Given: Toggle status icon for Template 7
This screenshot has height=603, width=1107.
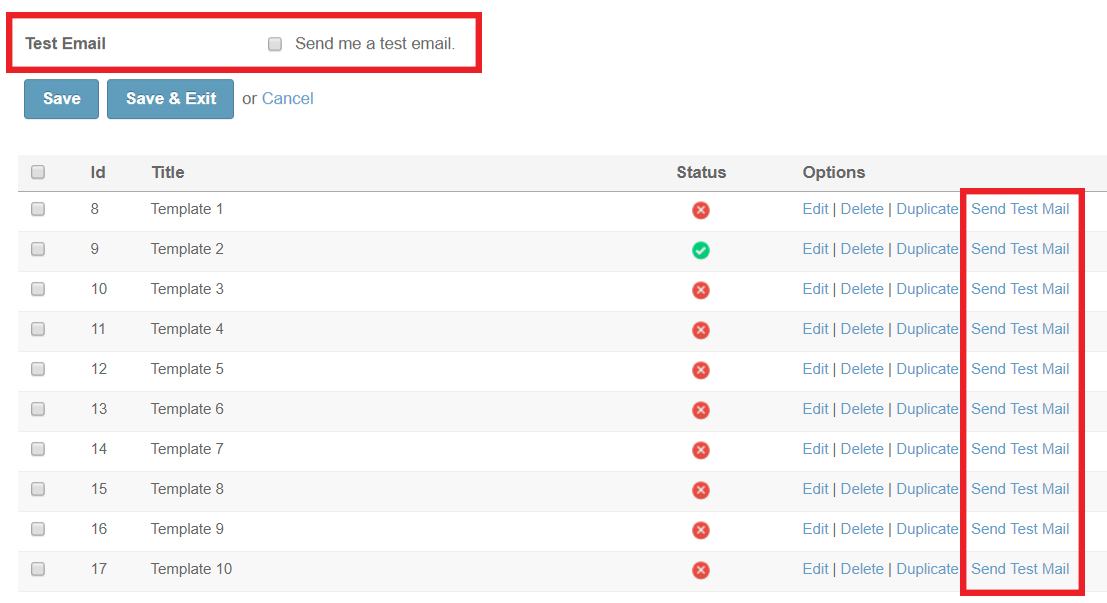Looking at the screenshot, I should click(701, 450).
